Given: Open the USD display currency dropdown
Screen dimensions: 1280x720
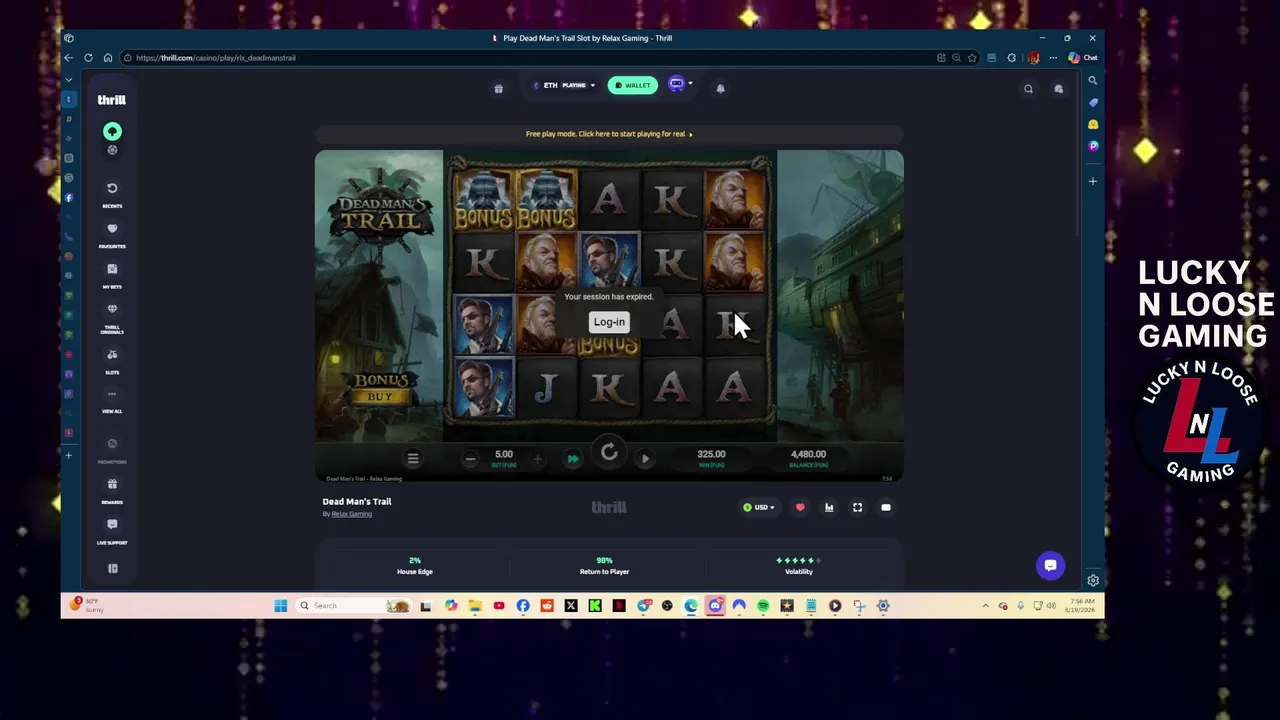Looking at the screenshot, I should point(759,507).
